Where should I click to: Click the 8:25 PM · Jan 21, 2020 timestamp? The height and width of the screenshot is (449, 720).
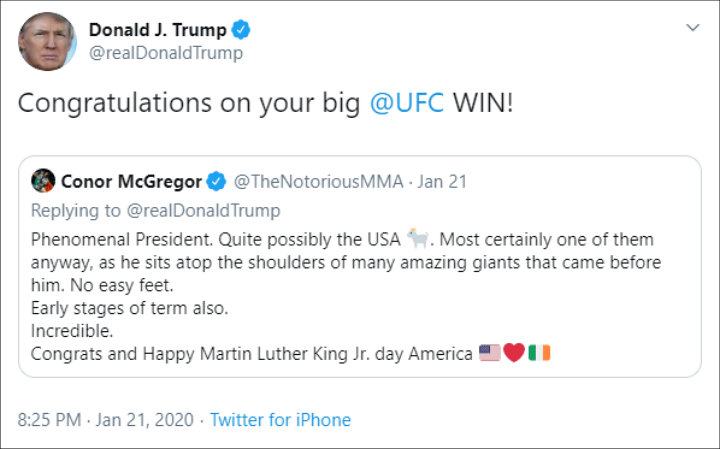click(106, 420)
